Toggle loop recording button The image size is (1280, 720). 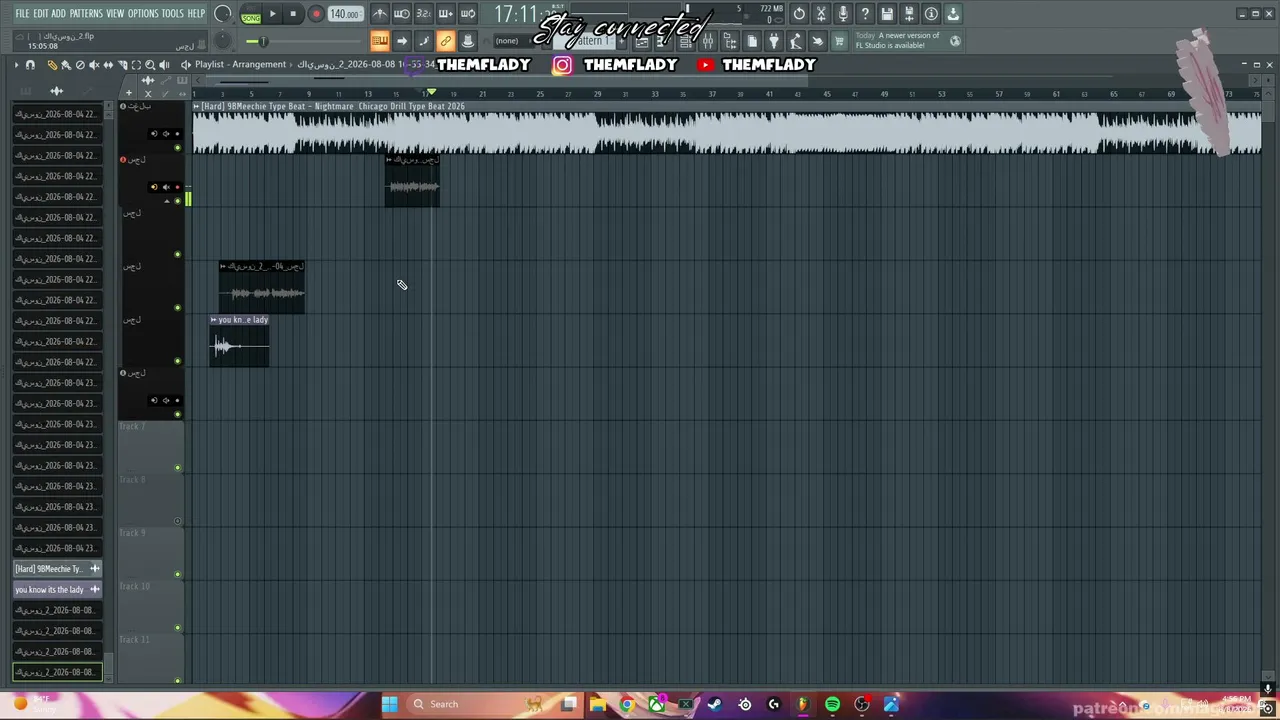467,14
